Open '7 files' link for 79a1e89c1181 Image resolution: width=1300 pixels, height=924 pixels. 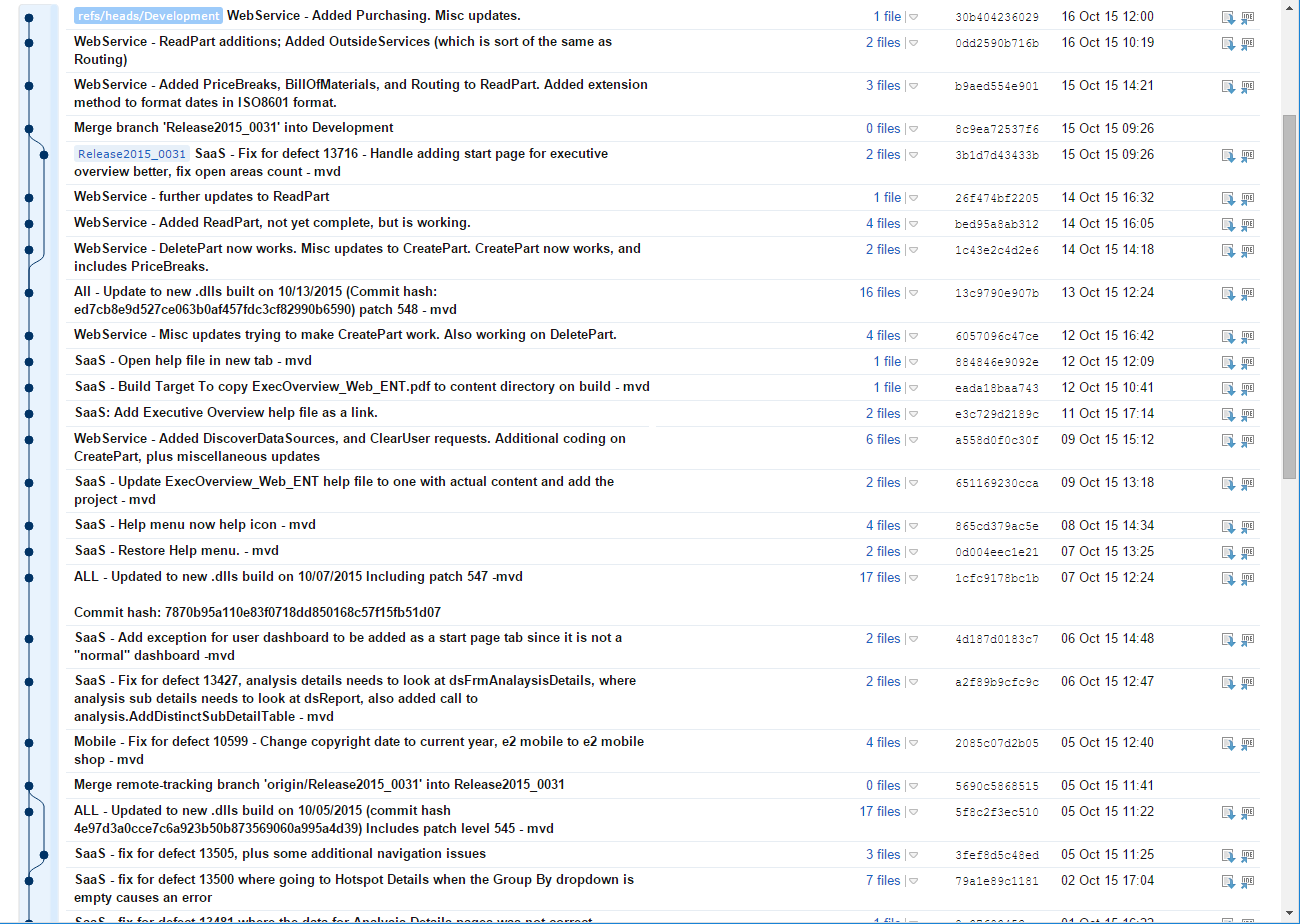pos(883,881)
